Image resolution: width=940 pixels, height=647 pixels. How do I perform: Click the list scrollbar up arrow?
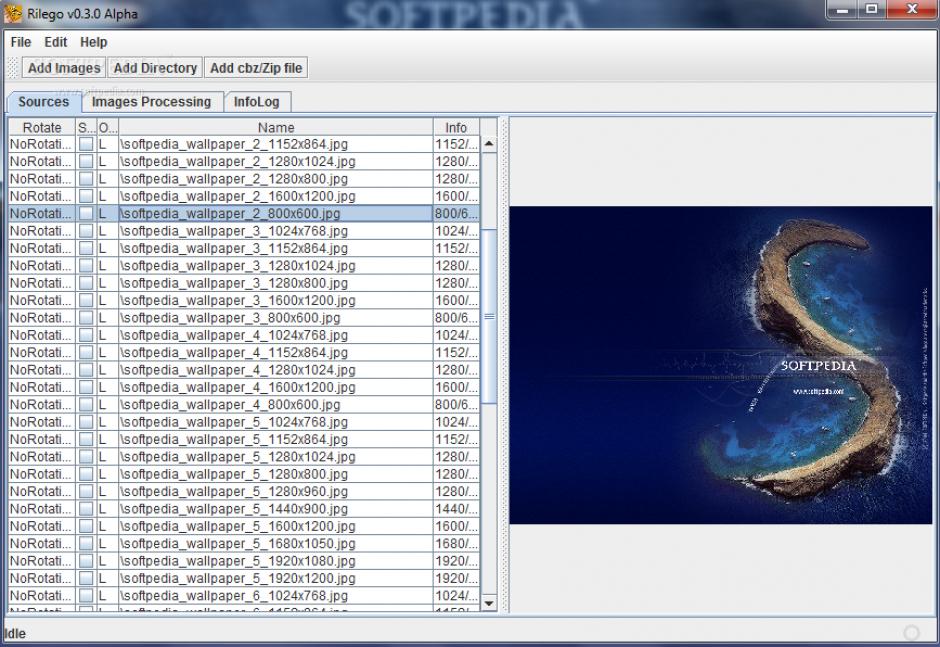coord(489,144)
